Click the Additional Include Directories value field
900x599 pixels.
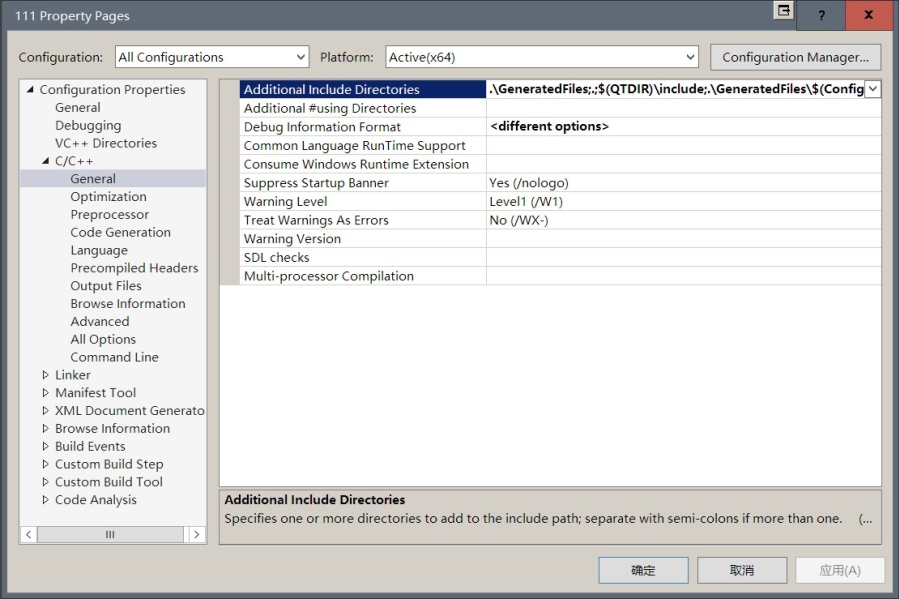[676, 89]
